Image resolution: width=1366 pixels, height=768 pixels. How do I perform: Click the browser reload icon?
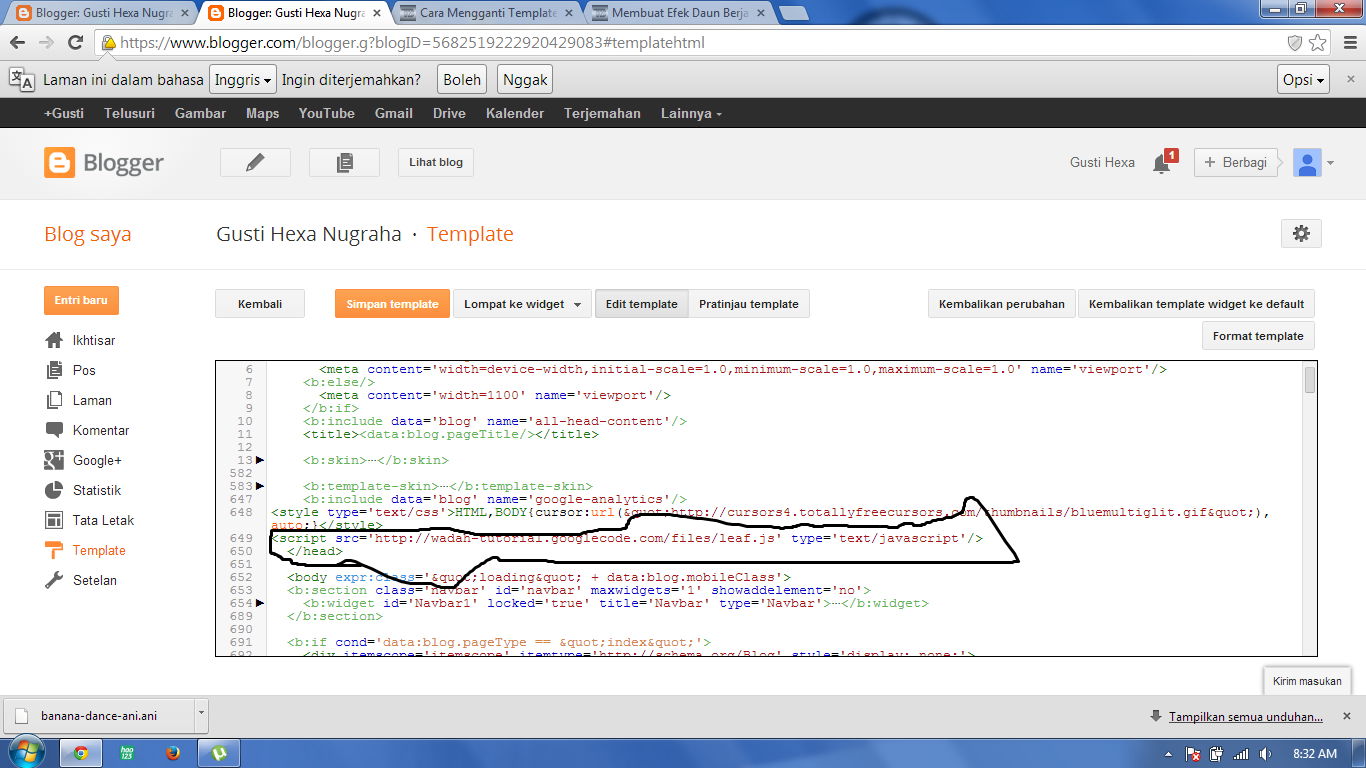coord(75,43)
